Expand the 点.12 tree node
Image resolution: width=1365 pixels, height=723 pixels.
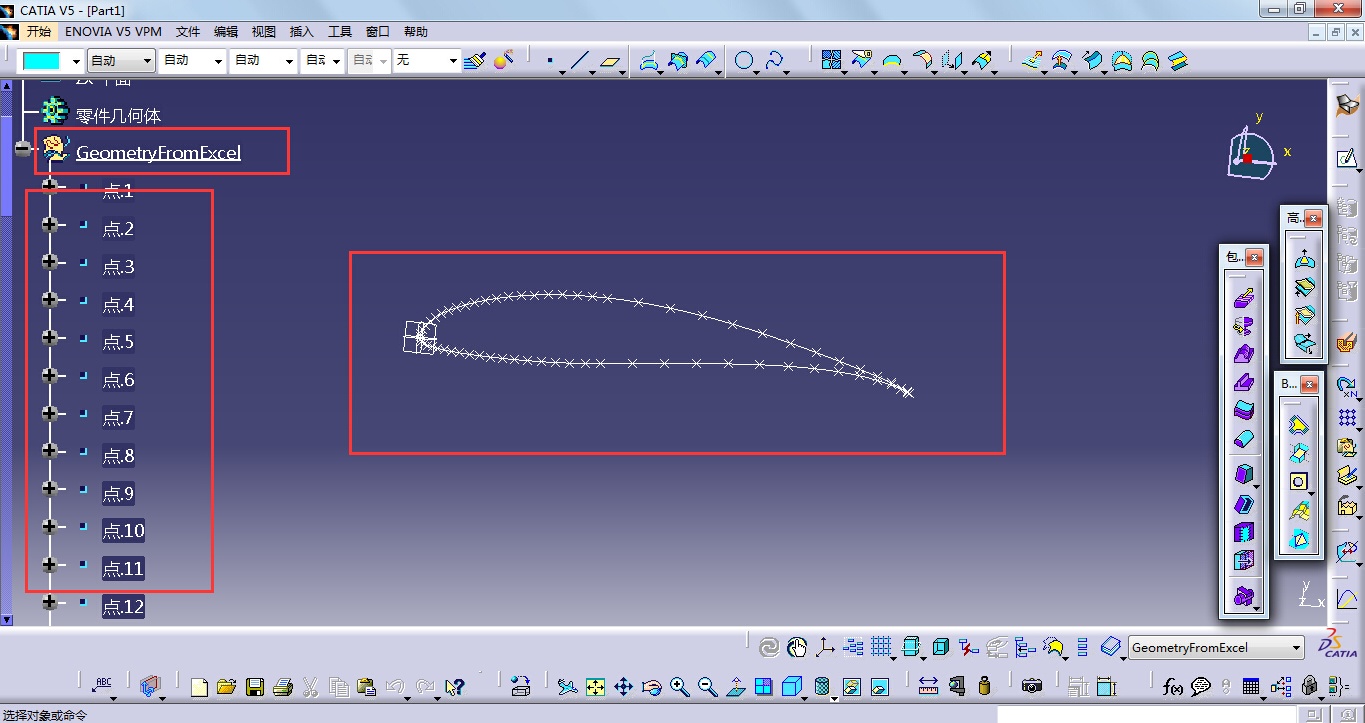(x=49, y=602)
